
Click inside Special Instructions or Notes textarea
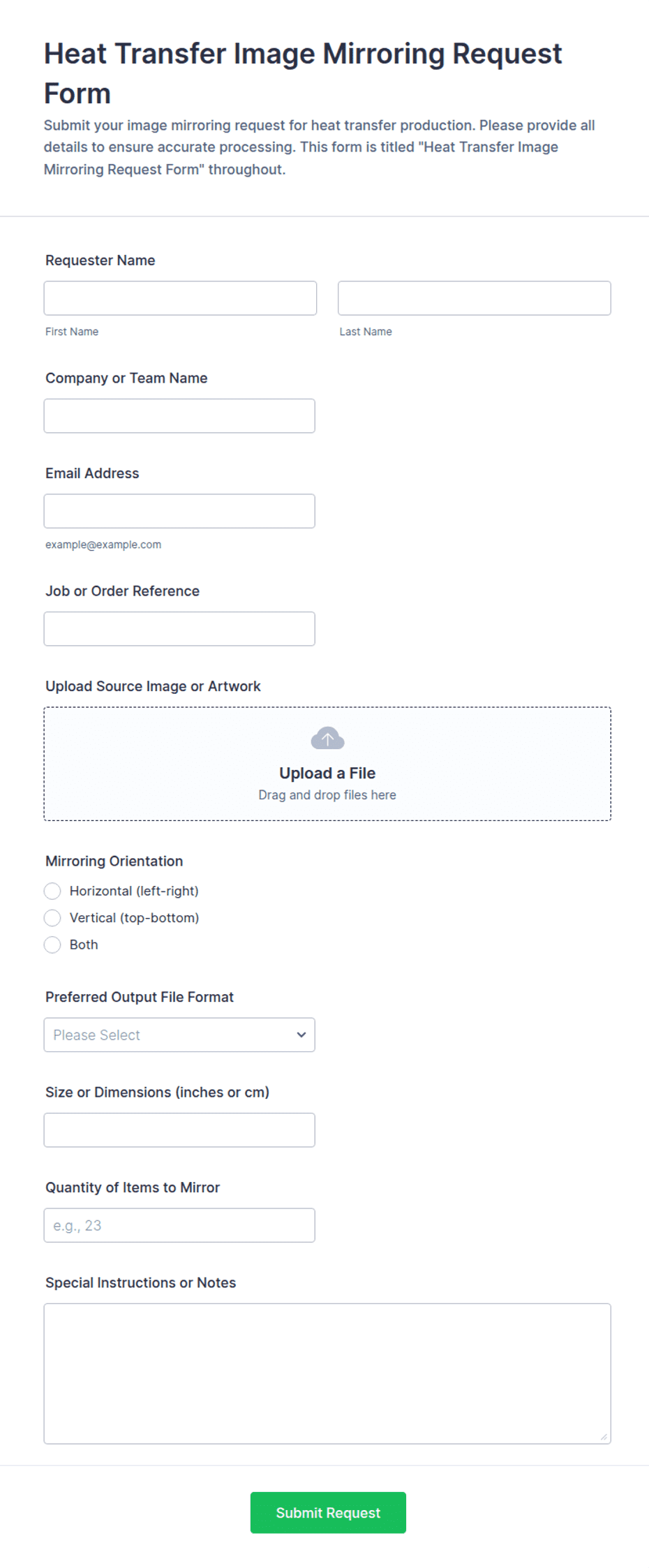pos(327,1373)
